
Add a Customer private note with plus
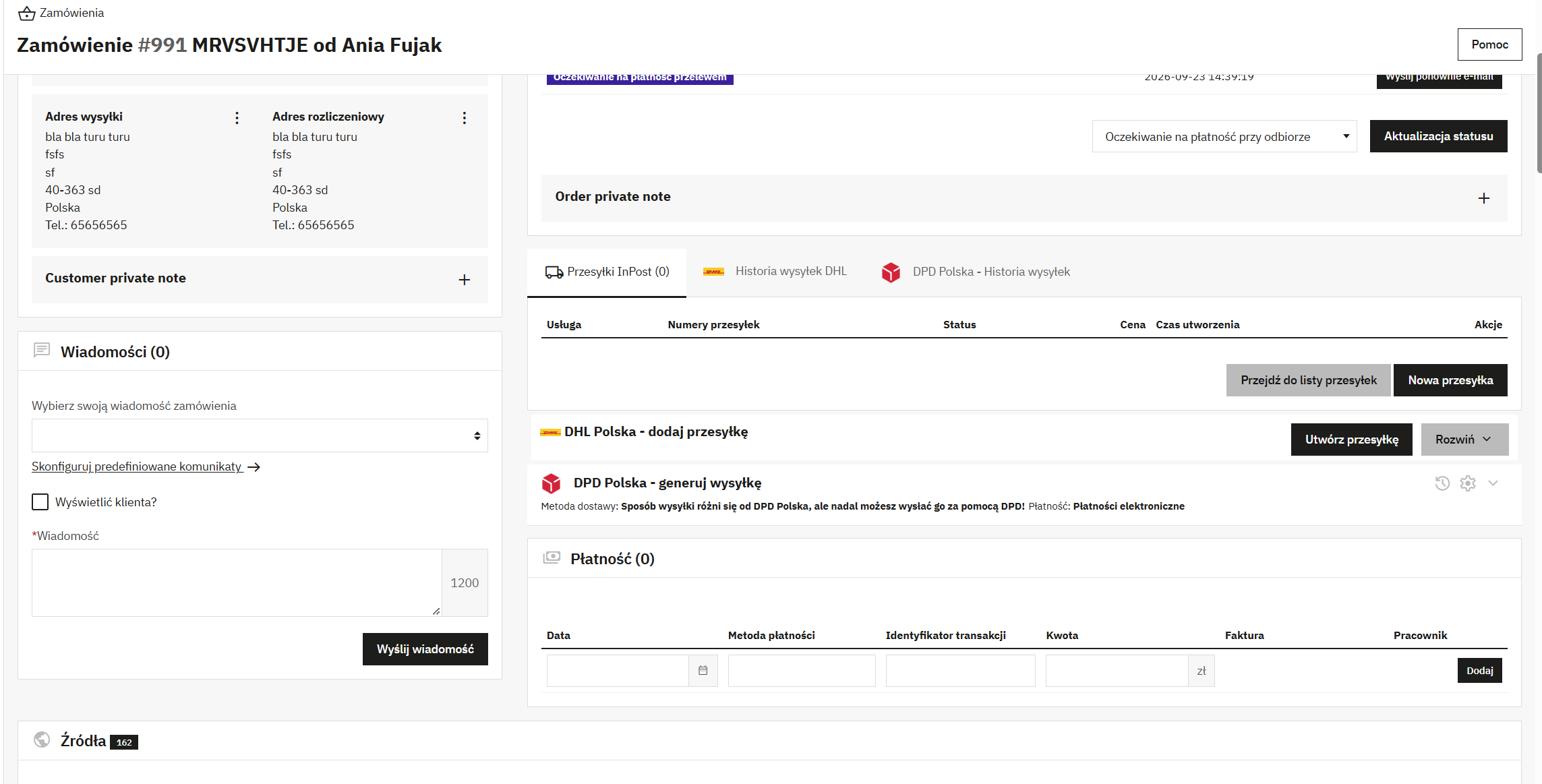(464, 280)
